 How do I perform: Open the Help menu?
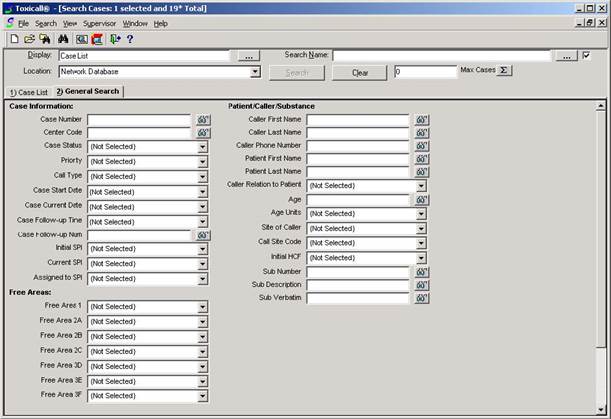point(161,24)
